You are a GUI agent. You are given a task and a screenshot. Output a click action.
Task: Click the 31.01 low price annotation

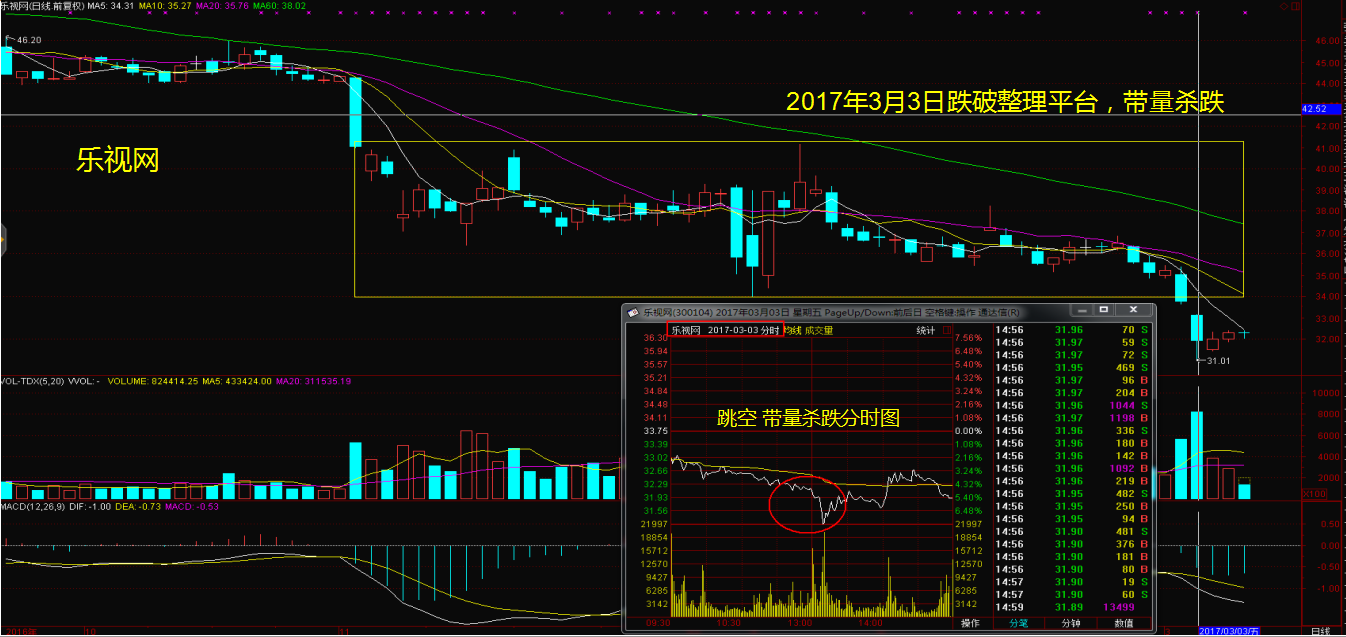tap(1217, 360)
